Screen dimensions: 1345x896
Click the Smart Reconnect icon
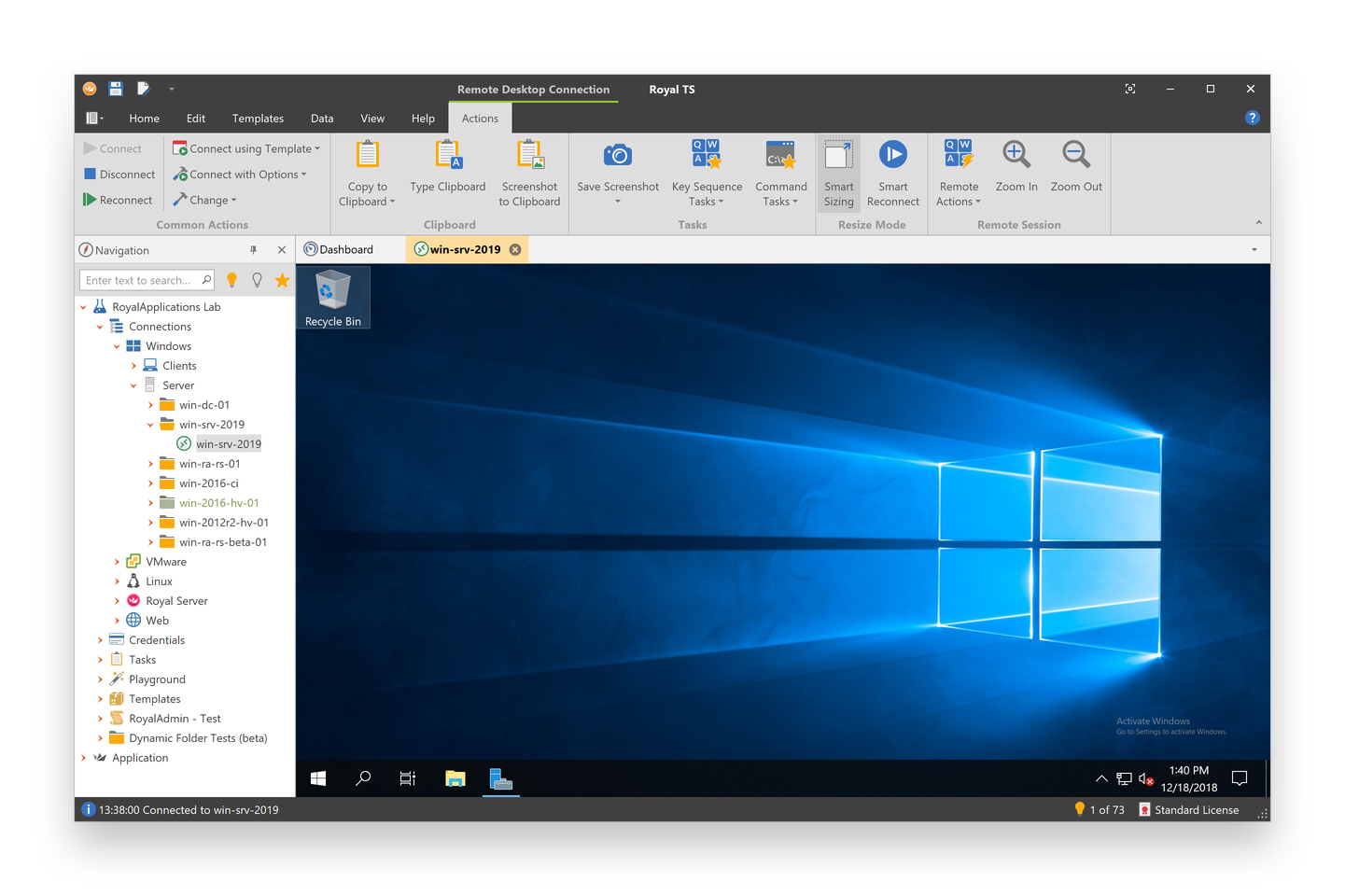892,156
